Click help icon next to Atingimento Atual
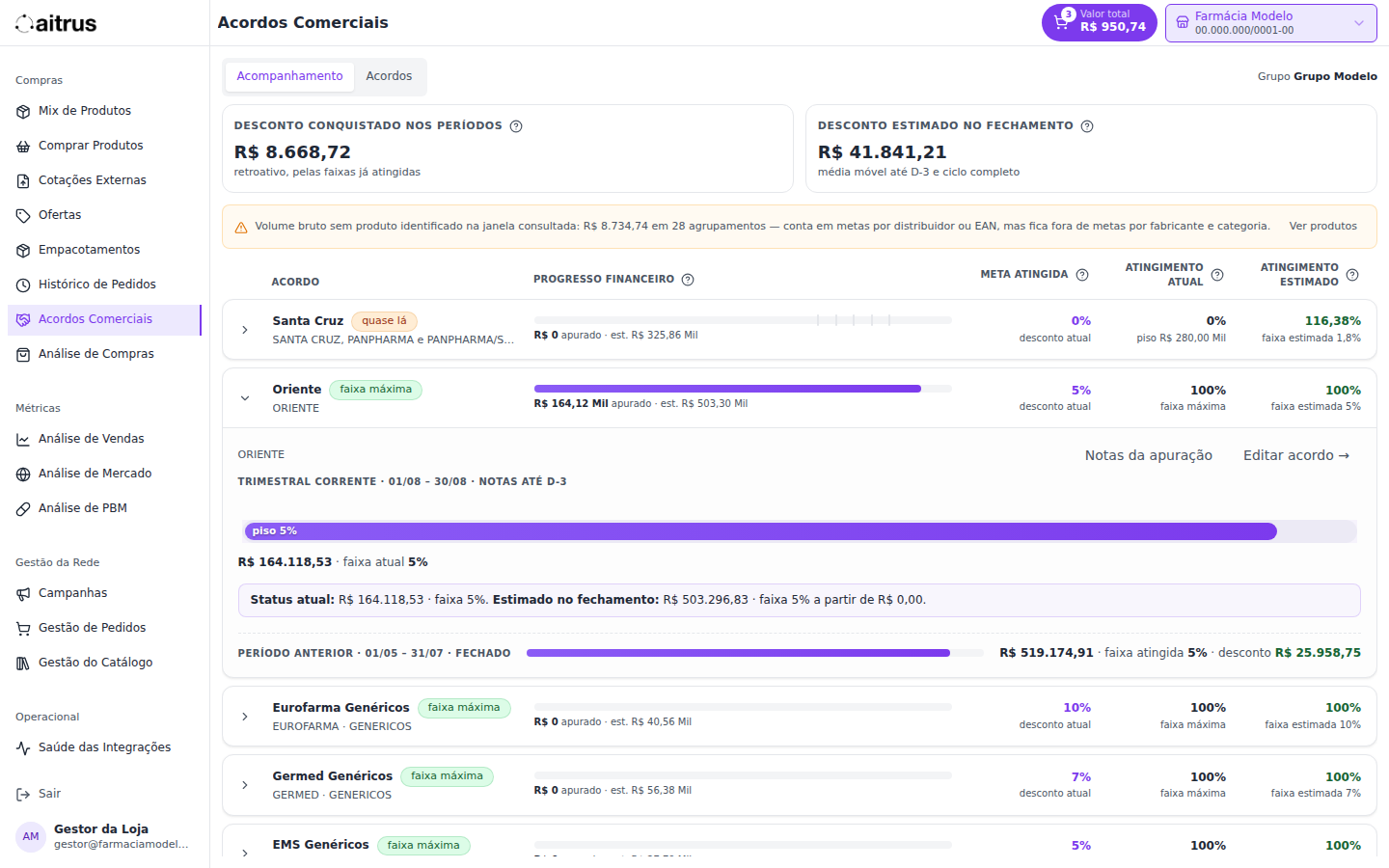The width and height of the screenshot is (1389, 868). pos(1217,275)
